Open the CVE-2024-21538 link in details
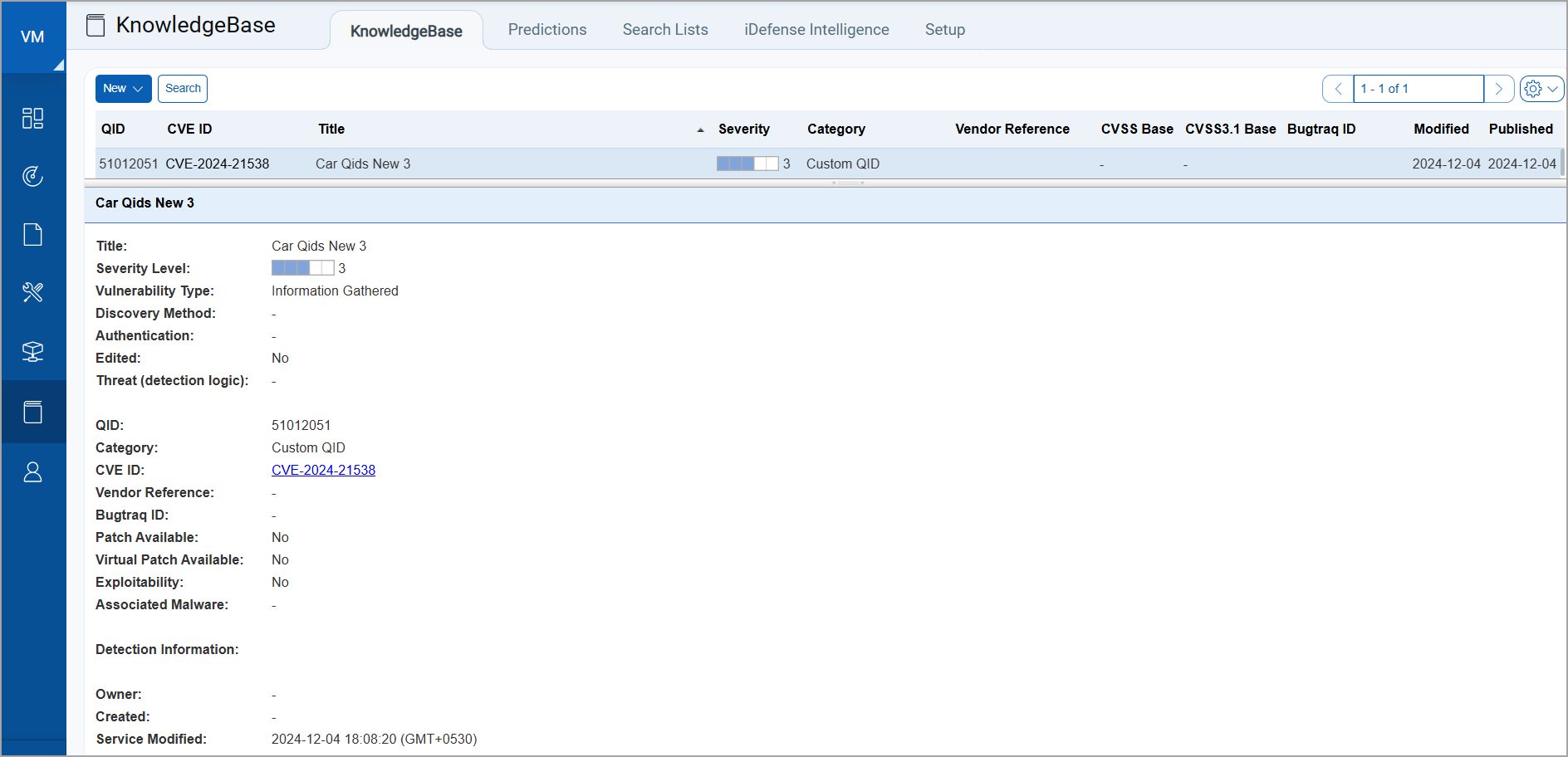 coord(323,470)
